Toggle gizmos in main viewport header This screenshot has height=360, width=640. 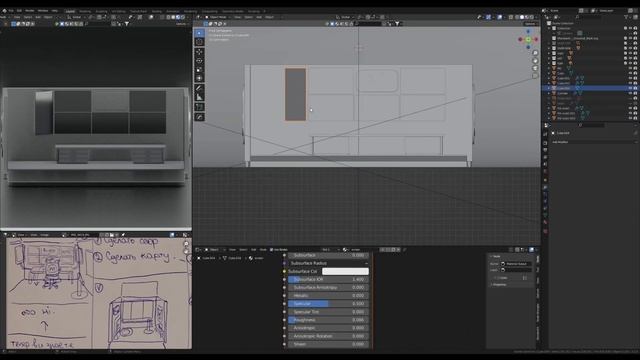(x=489, y=17)
